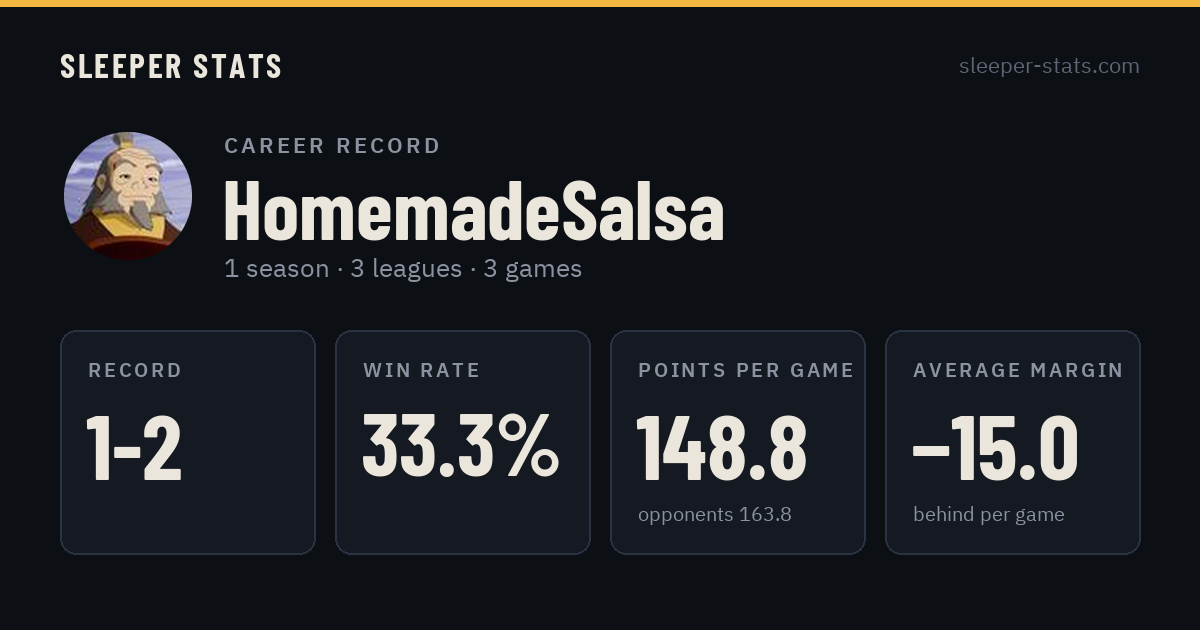Viewport: 1200px width, 630px height.
Task: Click the orange top accent bar
Action: coord(600,3)
